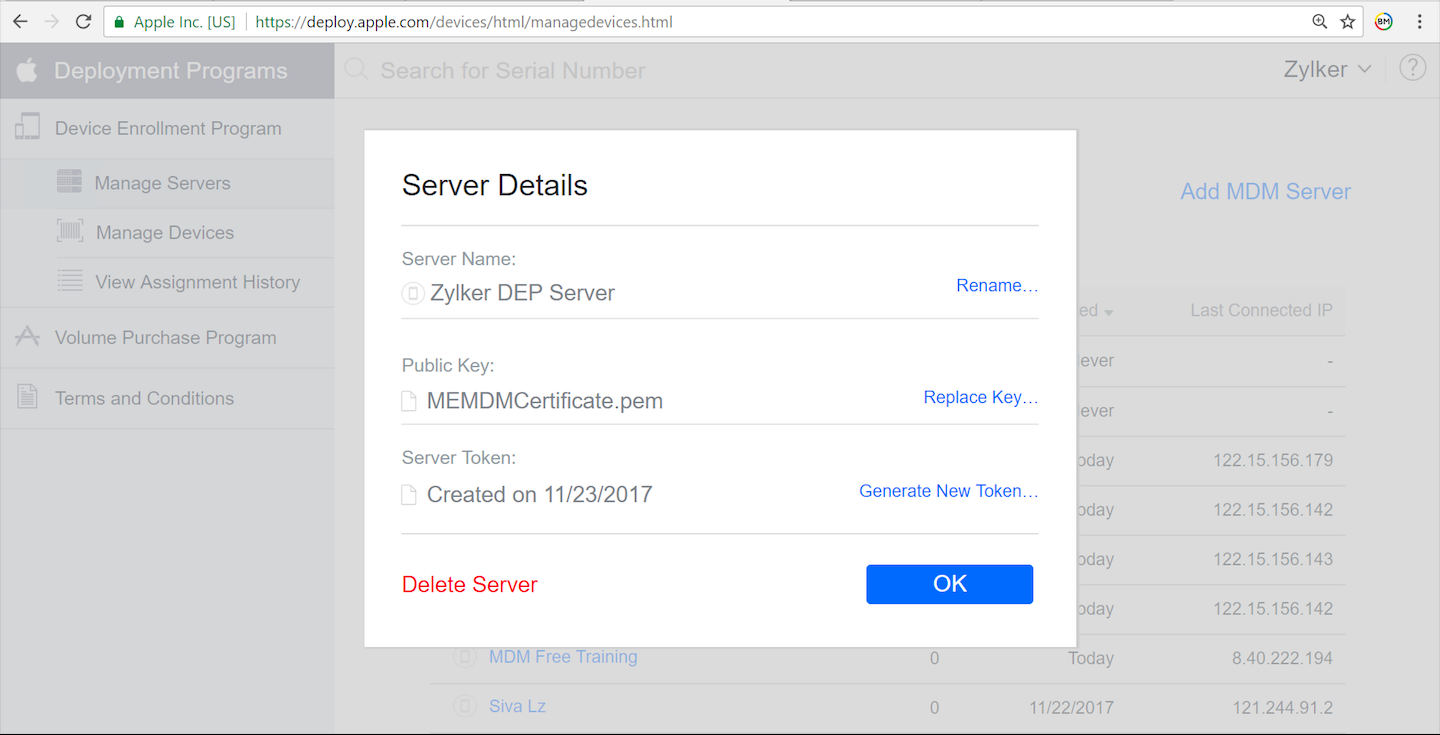
Task: Select Manage Servers in the sidebar
Action: click(x=162, y=183)
